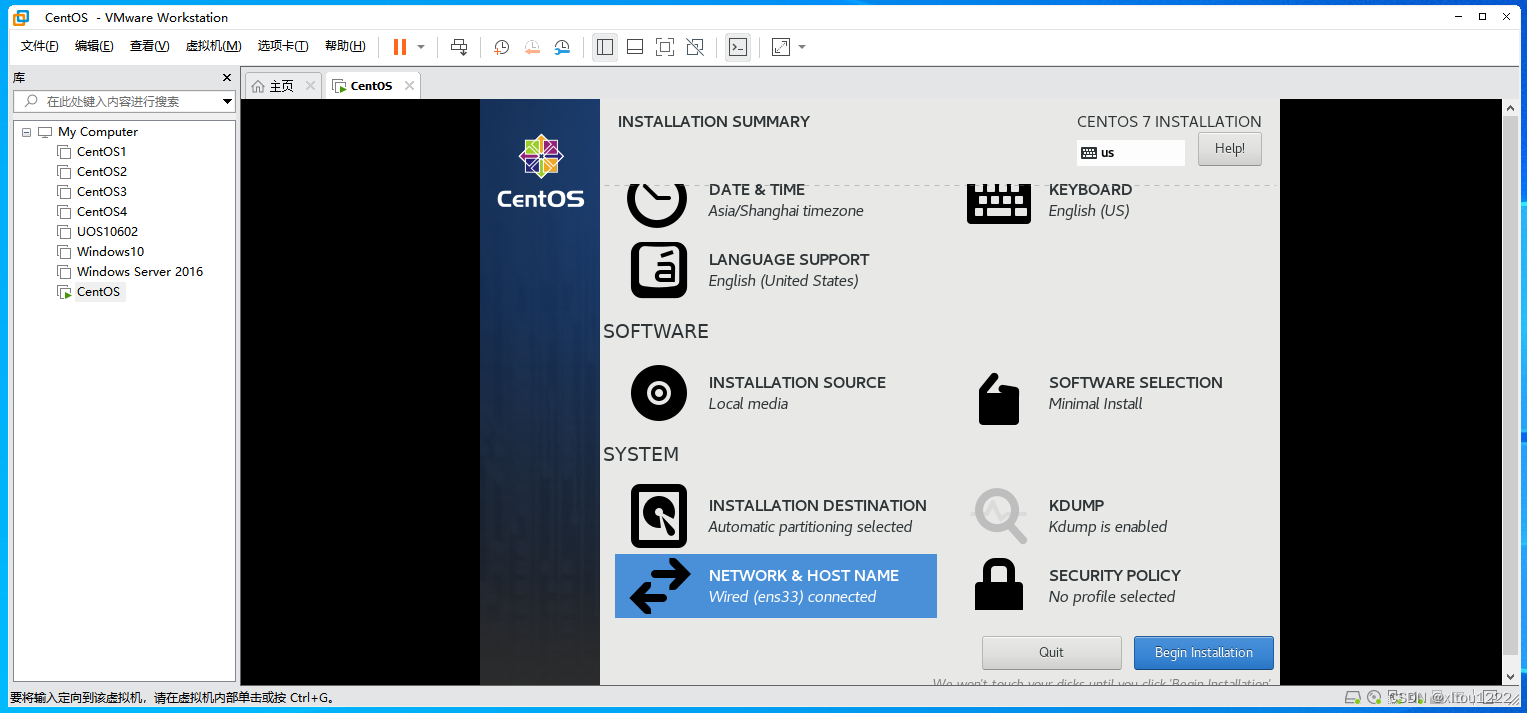
Task: Open INSTALLATION SOURCE disc icon
Action: pos(659,393)
